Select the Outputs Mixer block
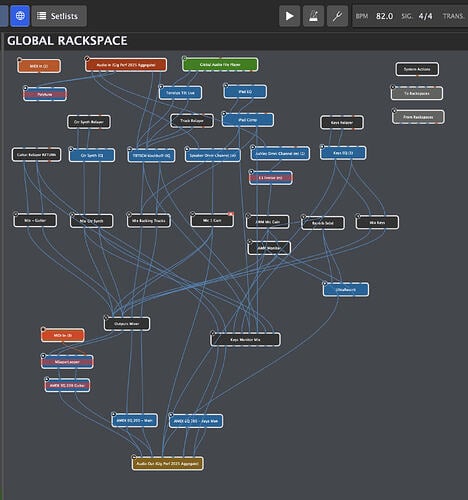Viewport: 468px width, 500px height. 127,324
